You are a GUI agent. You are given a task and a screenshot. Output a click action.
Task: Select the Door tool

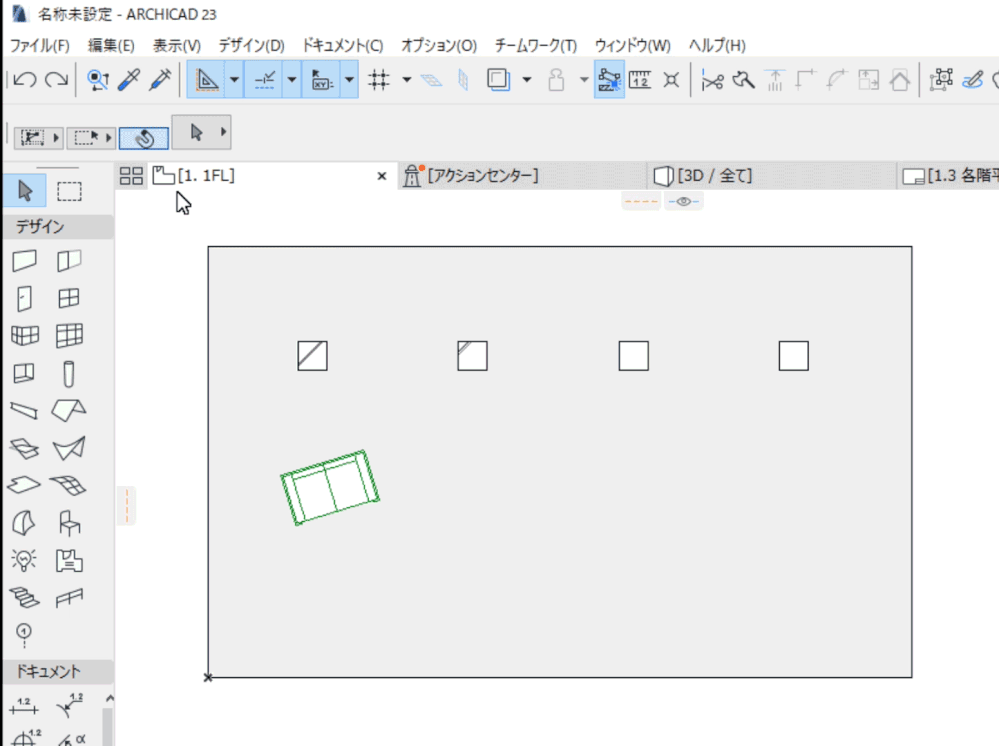pos(24,297)
